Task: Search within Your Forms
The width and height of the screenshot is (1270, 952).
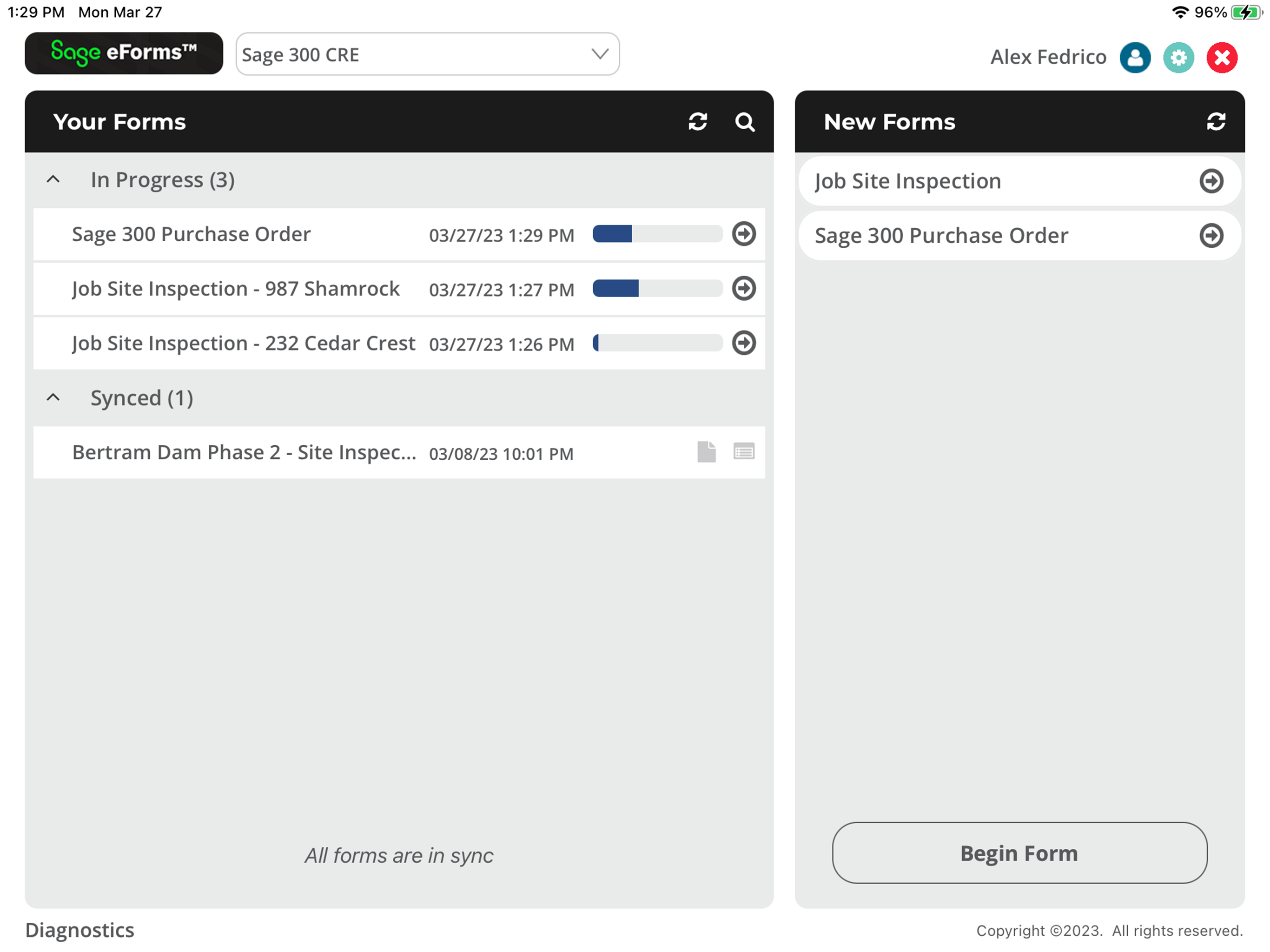Action: pyautogui.click(x=745, y=122)
